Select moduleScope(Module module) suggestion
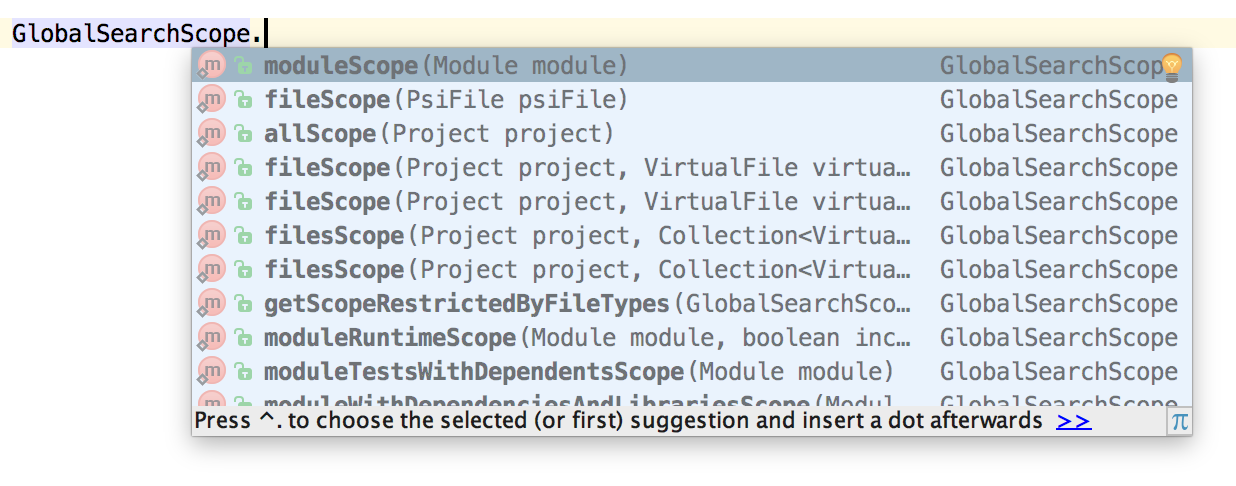1236x486 pixels. [x=691, y=66]
